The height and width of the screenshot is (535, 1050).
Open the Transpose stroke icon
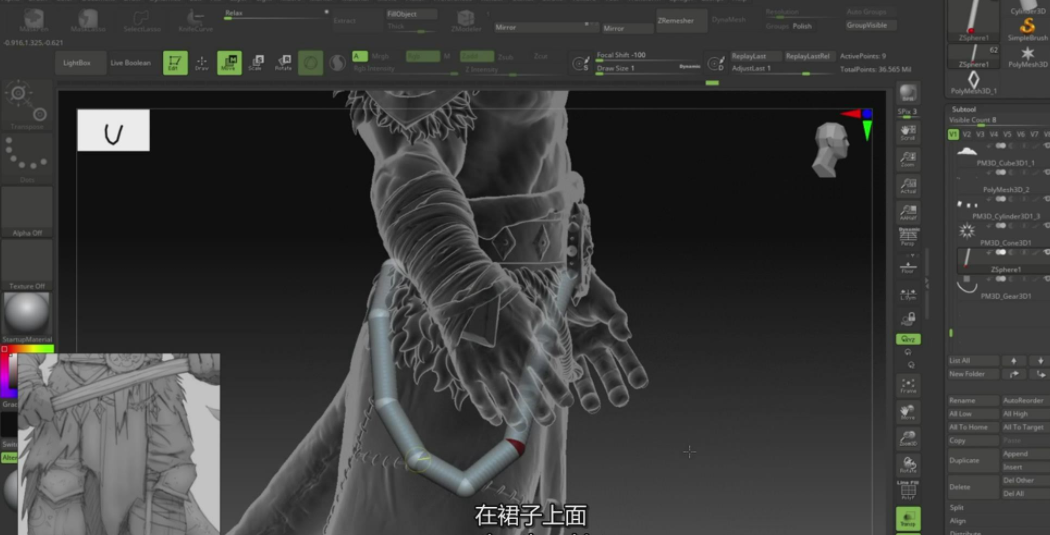click(x=27, y=105)
